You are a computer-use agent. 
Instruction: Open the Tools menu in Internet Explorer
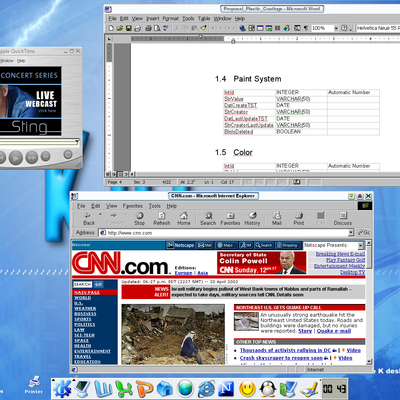[154, 206]
